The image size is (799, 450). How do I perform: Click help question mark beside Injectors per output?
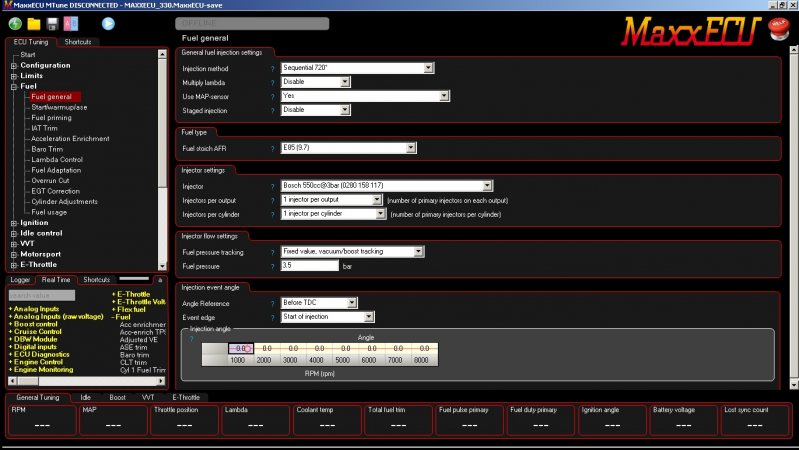pos(273,201)
